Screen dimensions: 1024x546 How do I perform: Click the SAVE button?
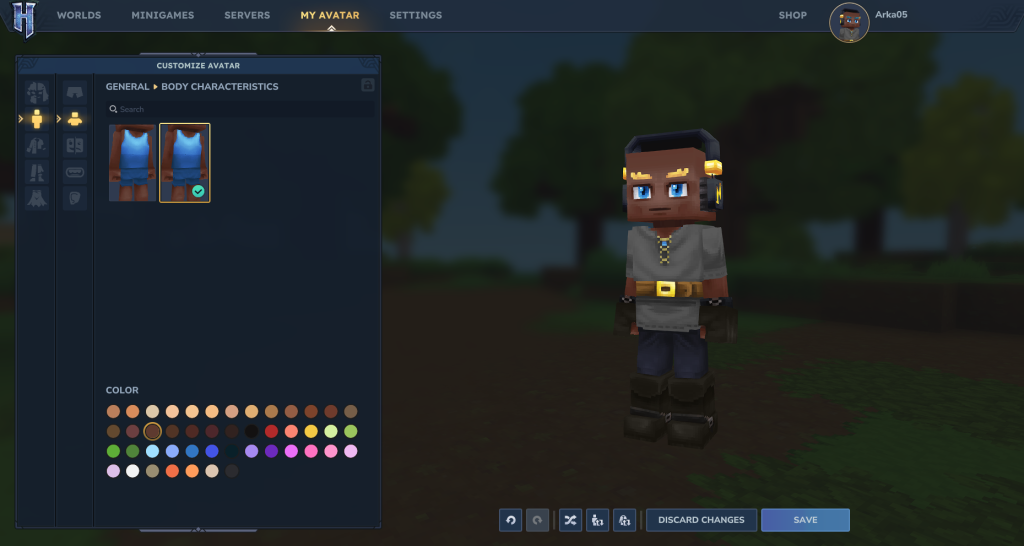tap(805, 520)
